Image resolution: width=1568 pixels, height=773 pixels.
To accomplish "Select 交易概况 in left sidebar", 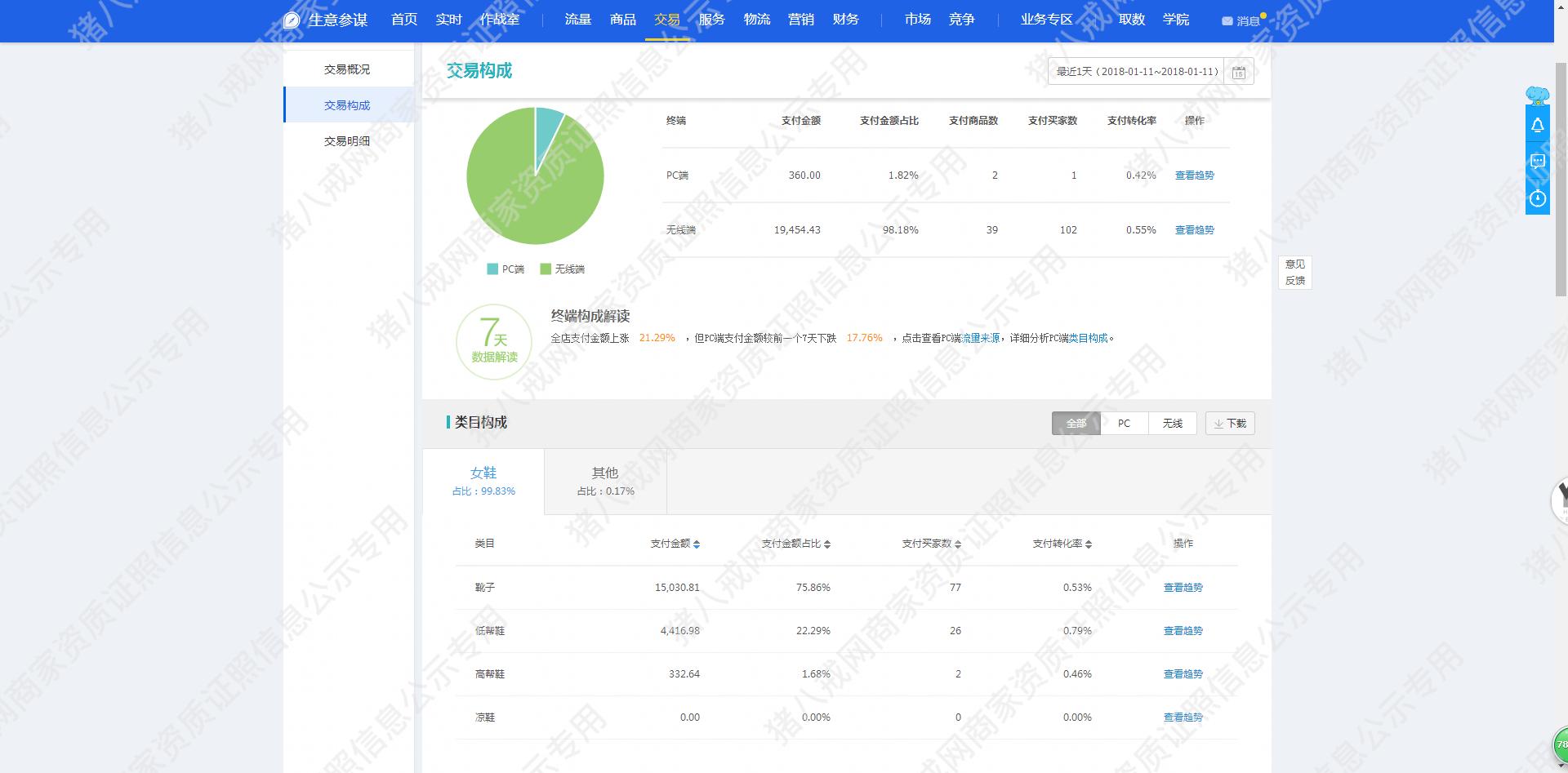I will [x=349, y=69].
